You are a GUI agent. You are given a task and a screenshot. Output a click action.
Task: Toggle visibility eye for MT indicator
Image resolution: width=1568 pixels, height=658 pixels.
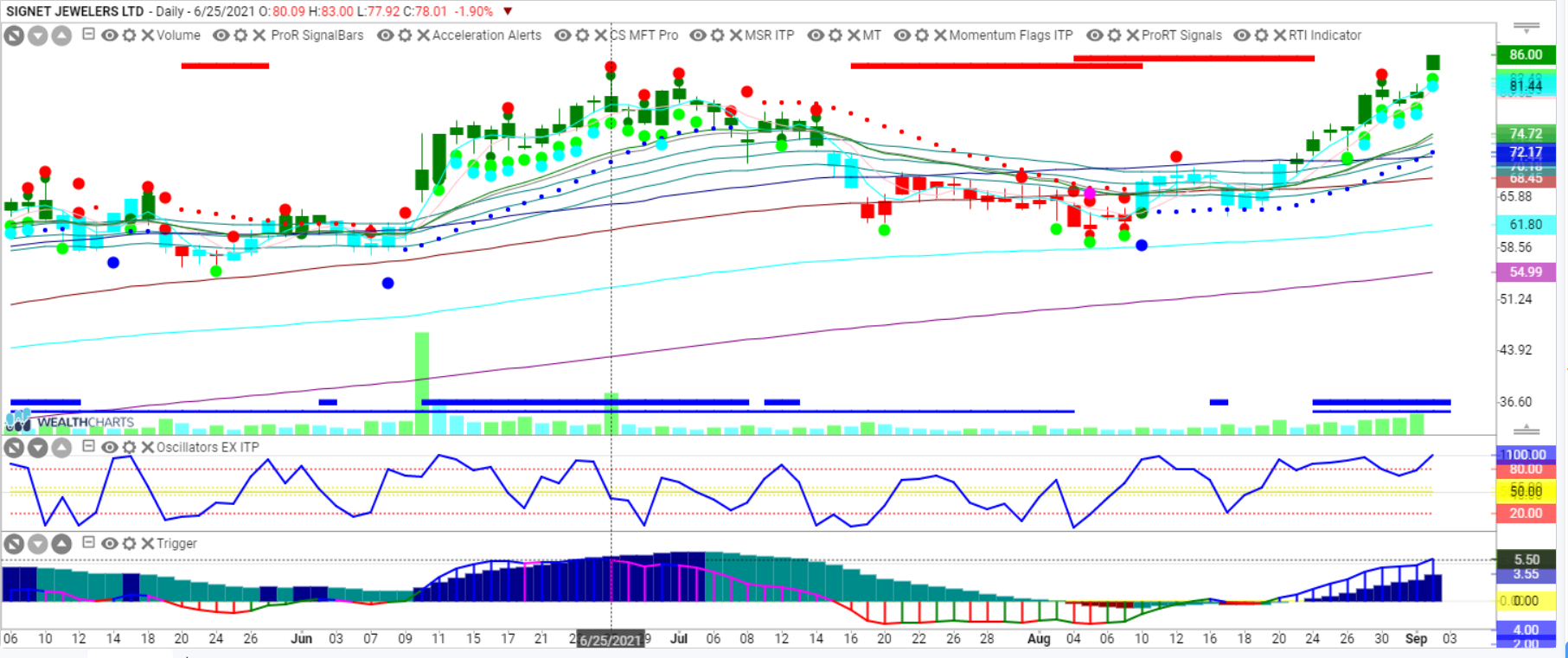tap(816, 35)
